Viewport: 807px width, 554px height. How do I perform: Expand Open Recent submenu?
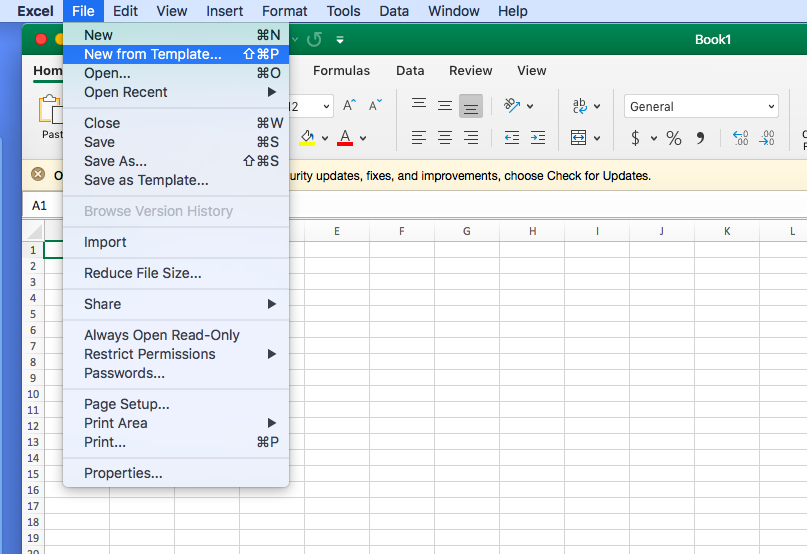176,92
